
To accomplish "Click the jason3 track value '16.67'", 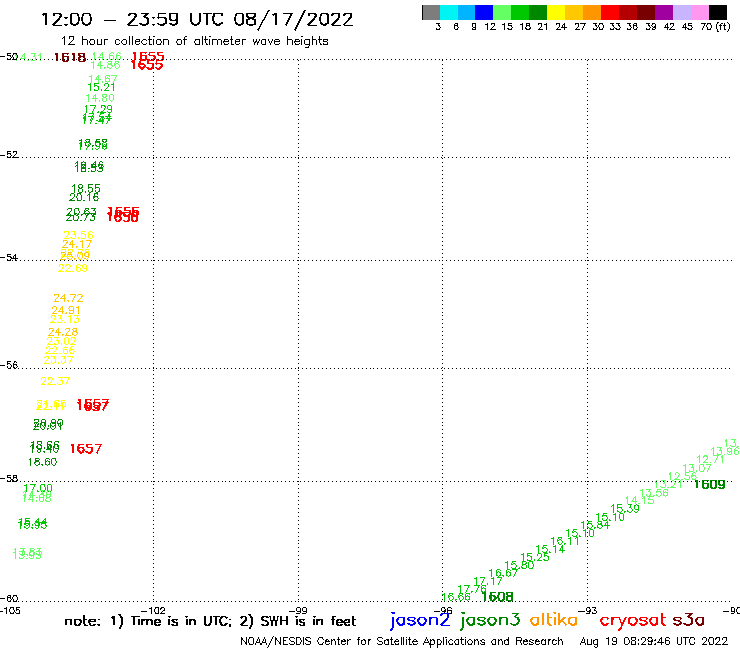I will (503, 573).
